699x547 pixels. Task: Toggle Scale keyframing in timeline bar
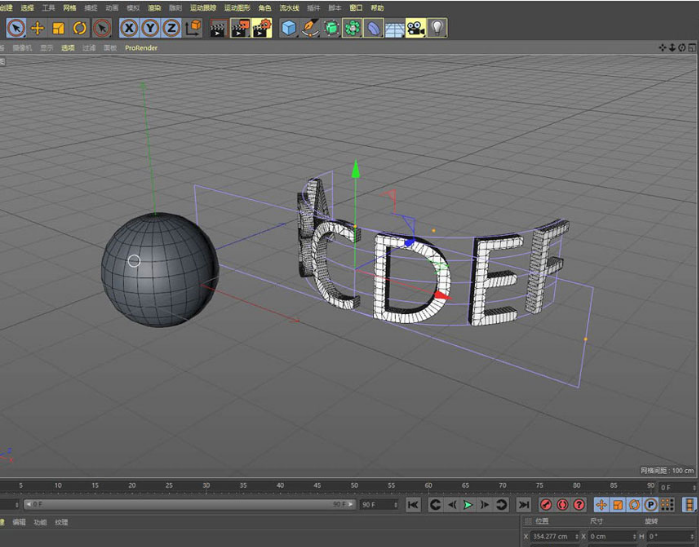618,505
